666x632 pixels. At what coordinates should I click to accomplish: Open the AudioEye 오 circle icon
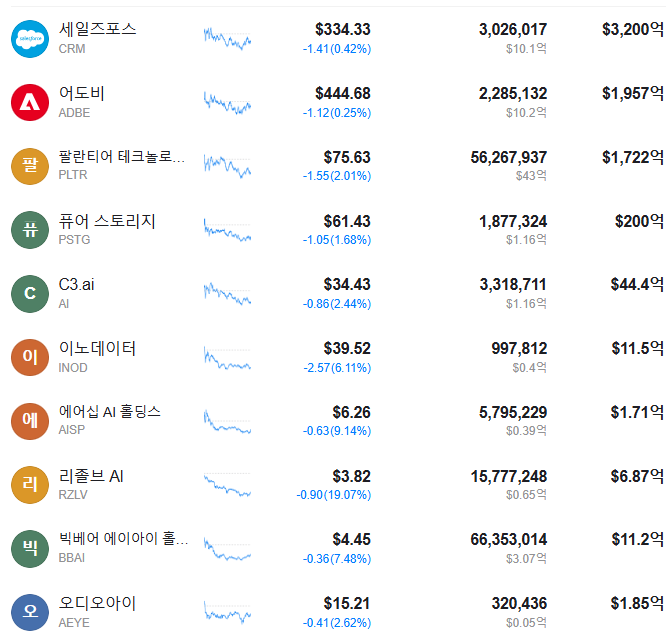coord(30,612)
